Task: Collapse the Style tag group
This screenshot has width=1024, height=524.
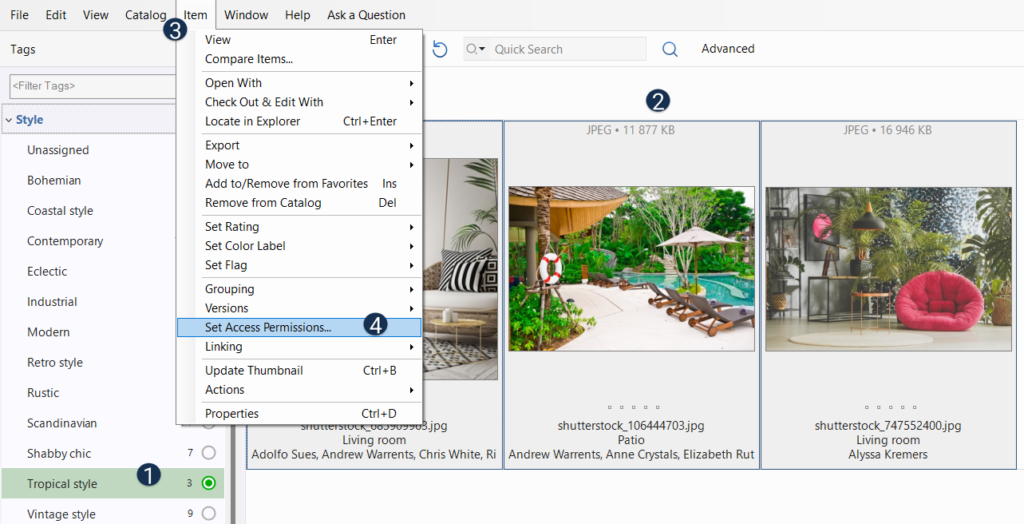Action: (x=9, y=120)
